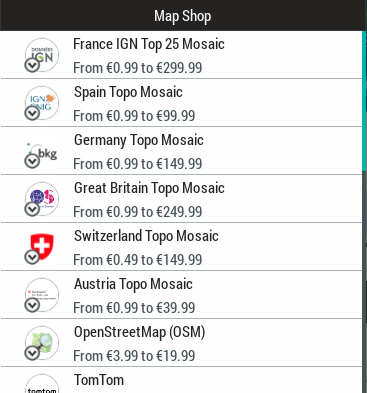Image resolution: width=367 pixels, height=393 pixels.
Task: Open the TomTom map listing
Action: tap(181, 380)
